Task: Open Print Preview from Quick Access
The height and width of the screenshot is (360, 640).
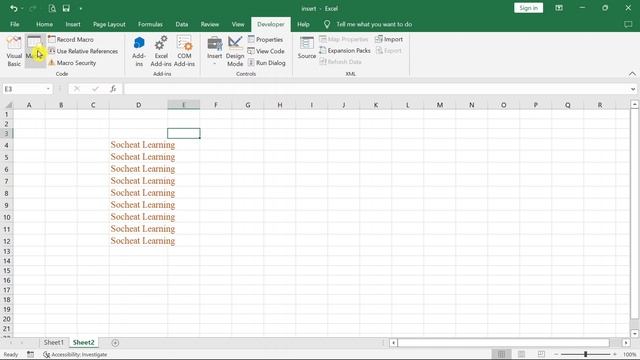Action: coord(52,8)
